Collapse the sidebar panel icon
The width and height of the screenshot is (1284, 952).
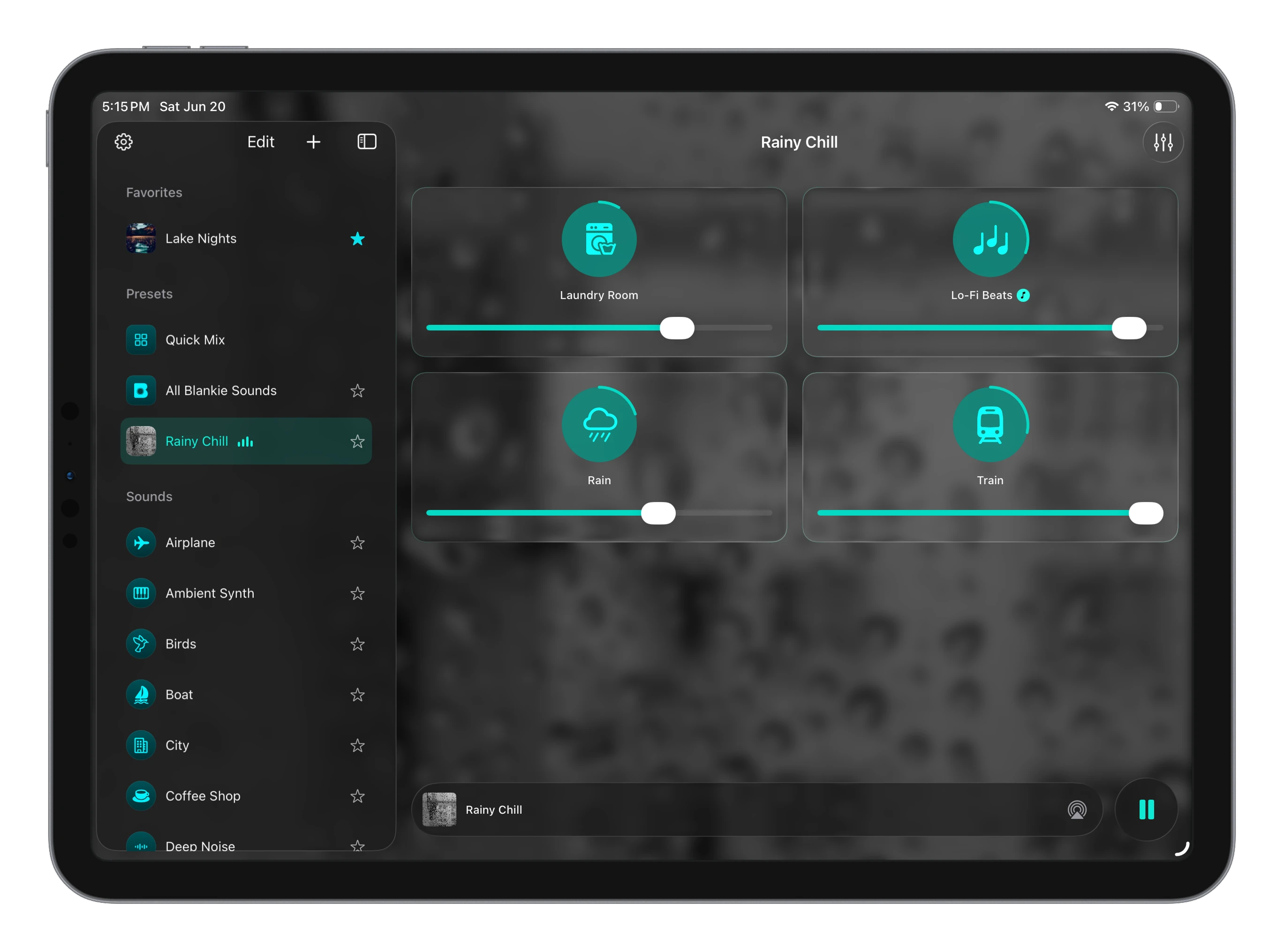click(x=367, y=142)
